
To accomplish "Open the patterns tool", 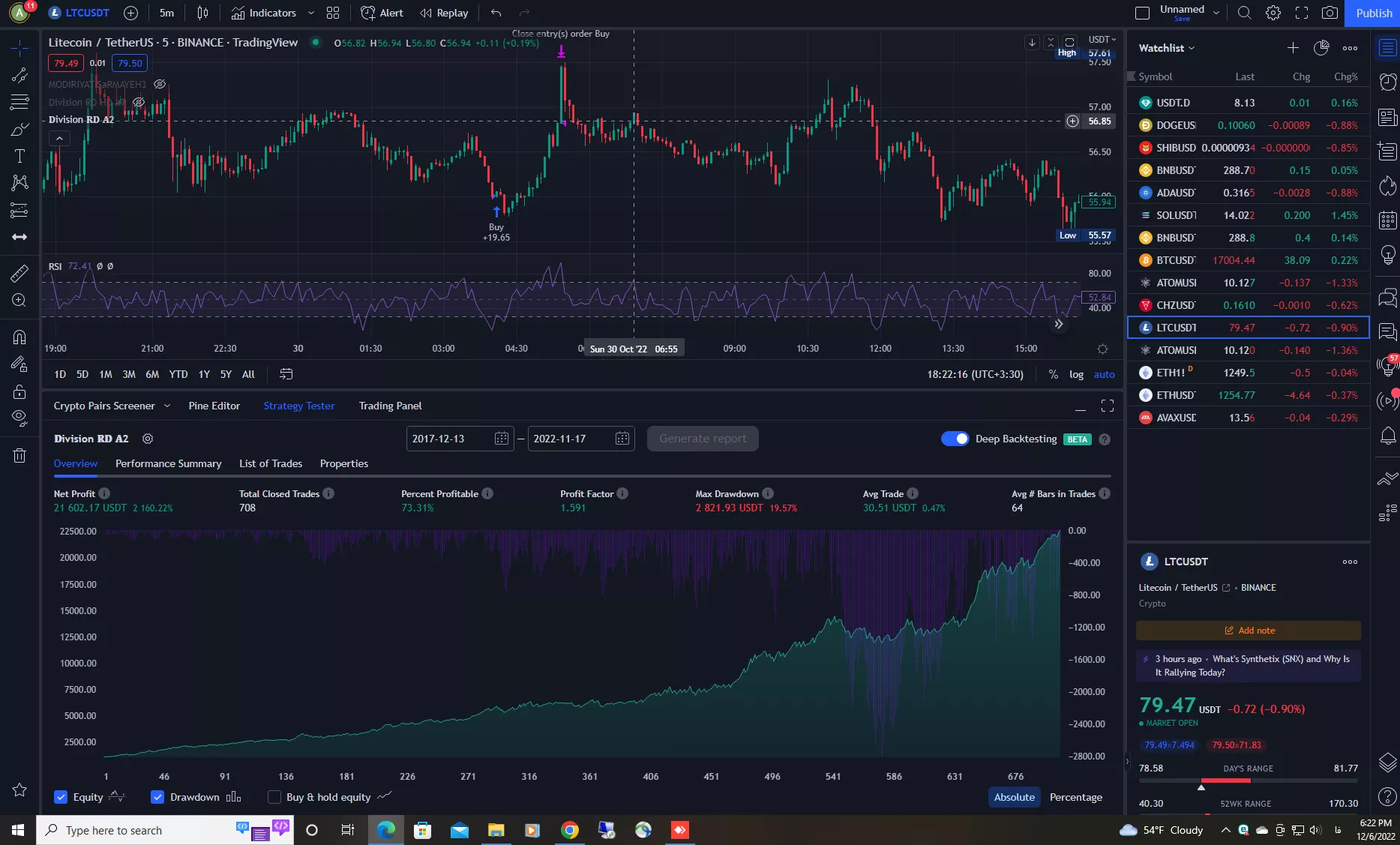I will [19, 183].
